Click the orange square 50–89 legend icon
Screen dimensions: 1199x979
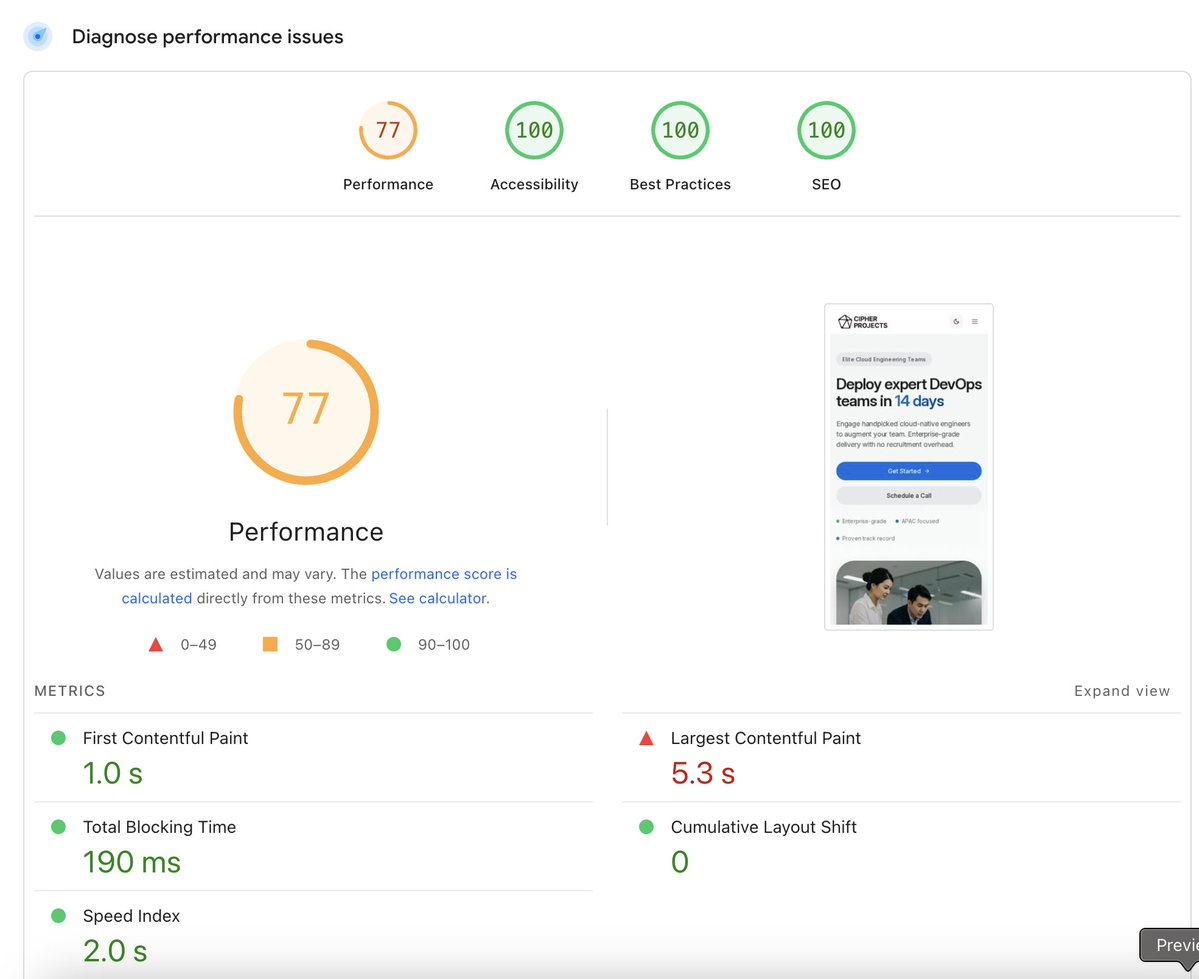tap(270, 644)
